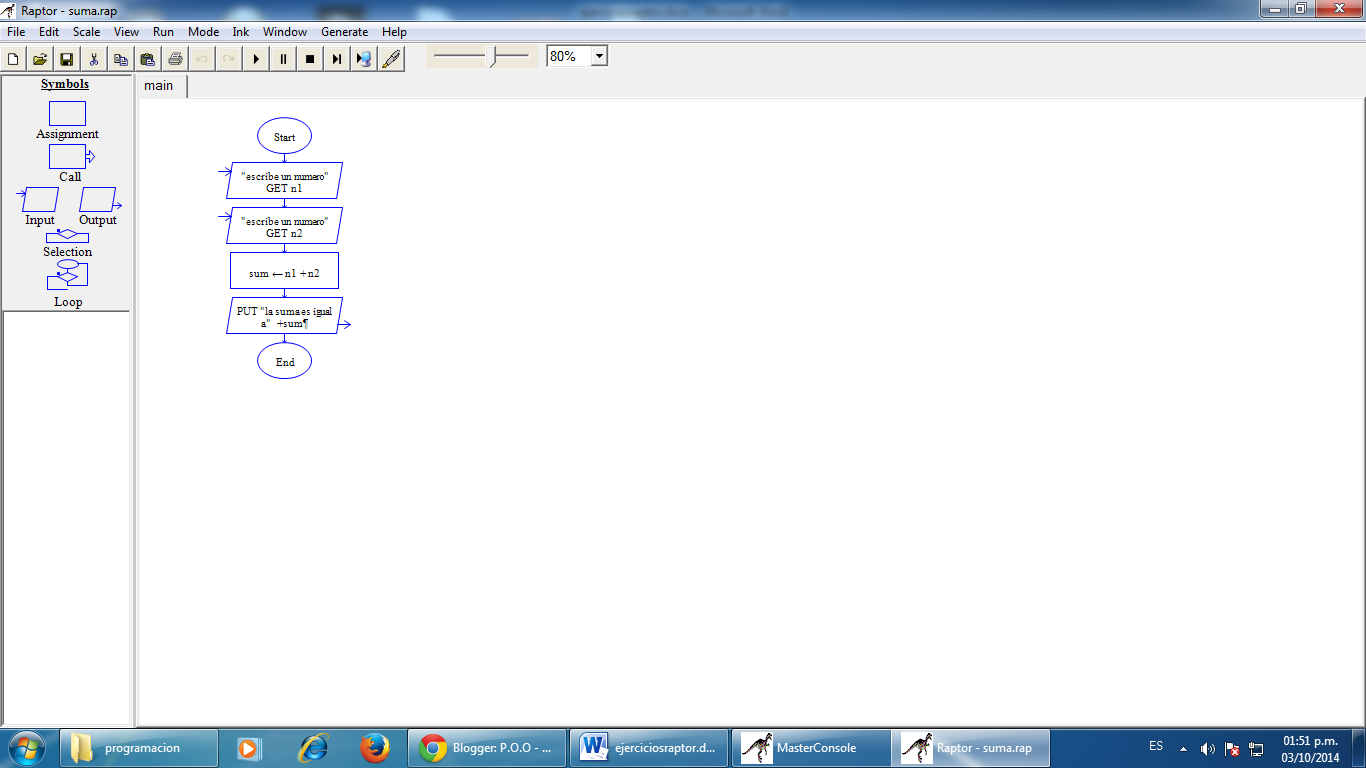Click the volume speaker tray icon
The height and width of the screenshot is (768, 1366).
click(x=1208, y=748)
